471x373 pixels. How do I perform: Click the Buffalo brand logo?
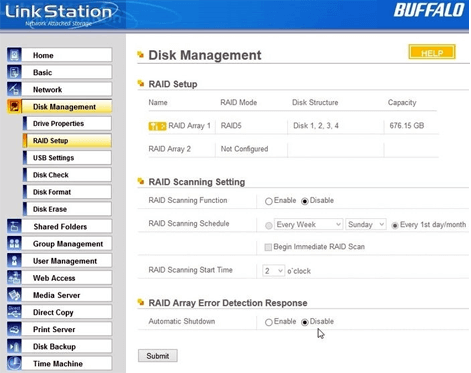pos(429,10)
